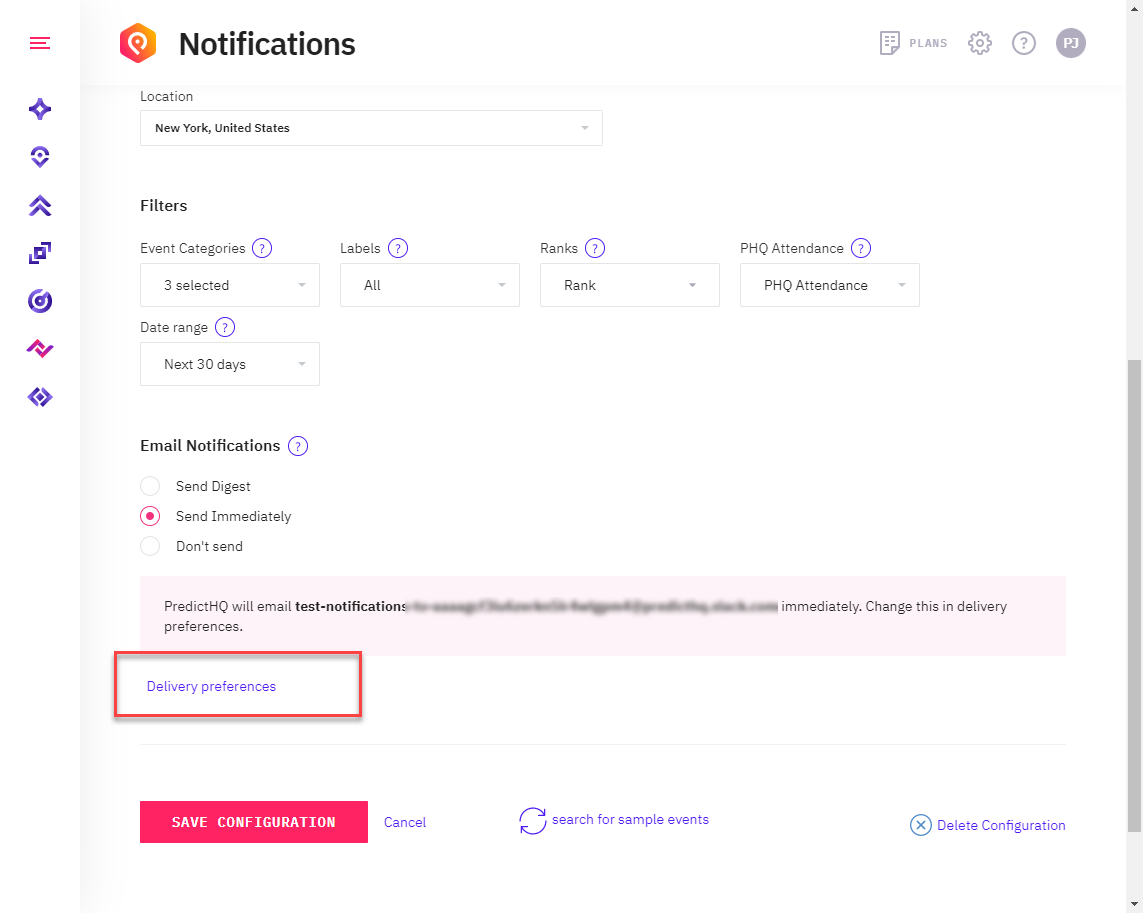Screen dimensions: 1143x913
Task: Select the Don't send radio option
Action: tap(150, 546)
